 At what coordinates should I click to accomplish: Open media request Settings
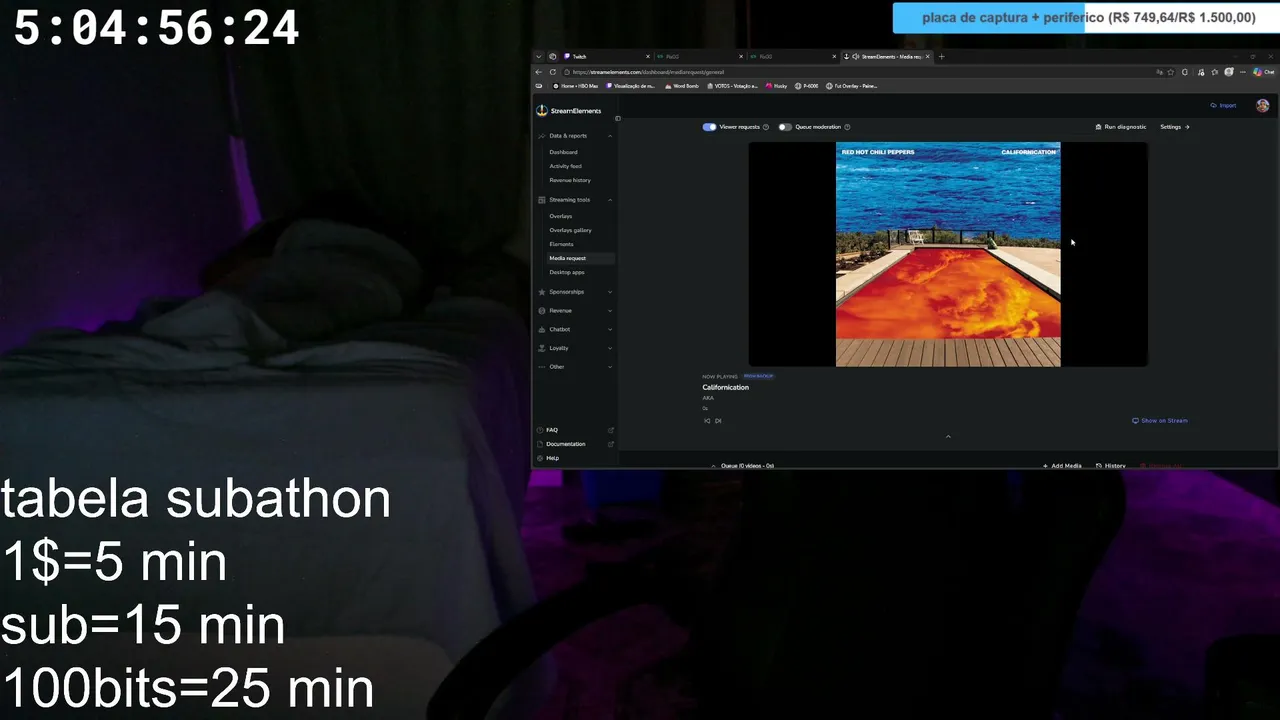[1174, 127]
